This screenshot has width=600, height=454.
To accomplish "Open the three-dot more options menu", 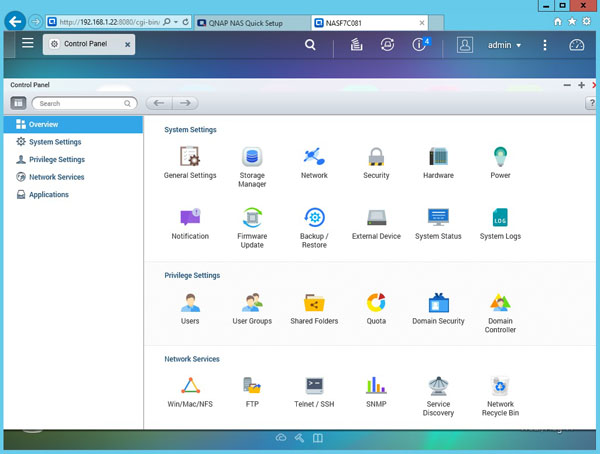I will coord(544,45).
